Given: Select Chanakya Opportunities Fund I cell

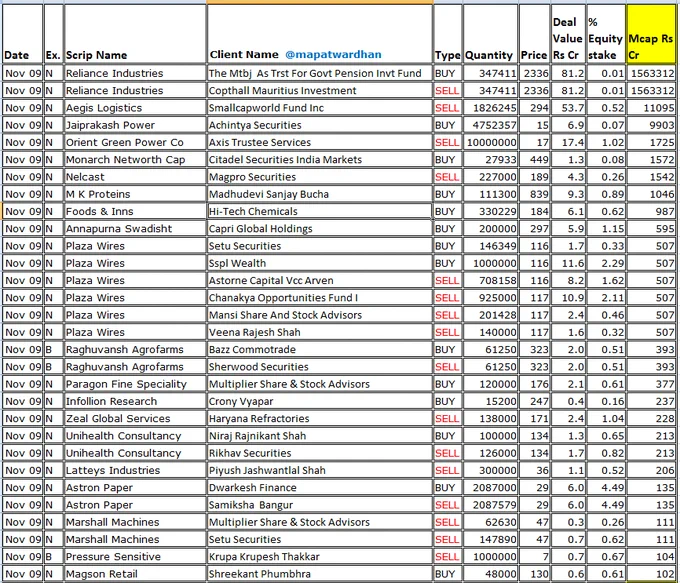Looking at the screenshot, I should (x=320, y=298).
